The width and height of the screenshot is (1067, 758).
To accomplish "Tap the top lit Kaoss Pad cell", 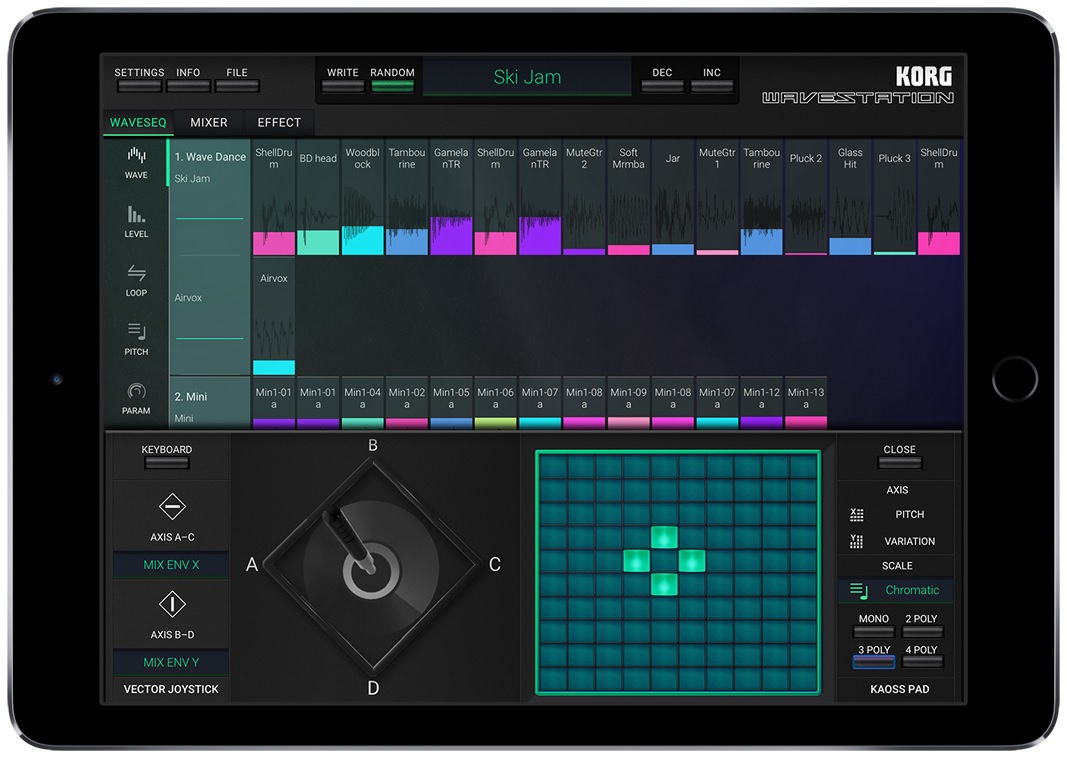I will click(664, 537).
